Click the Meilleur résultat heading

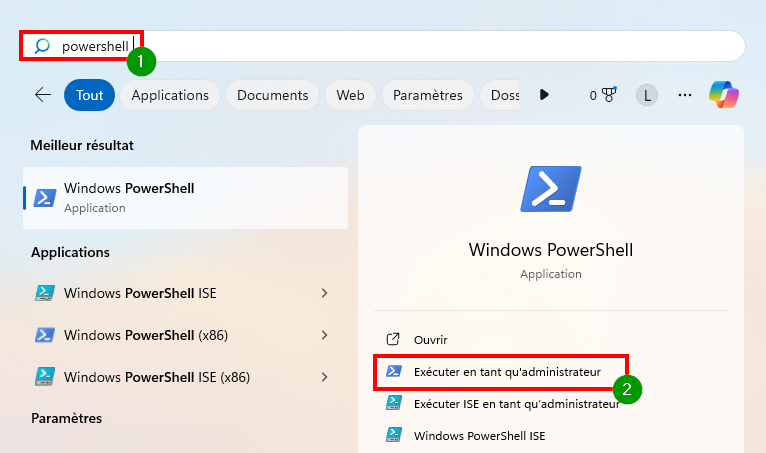click(82, 145)
